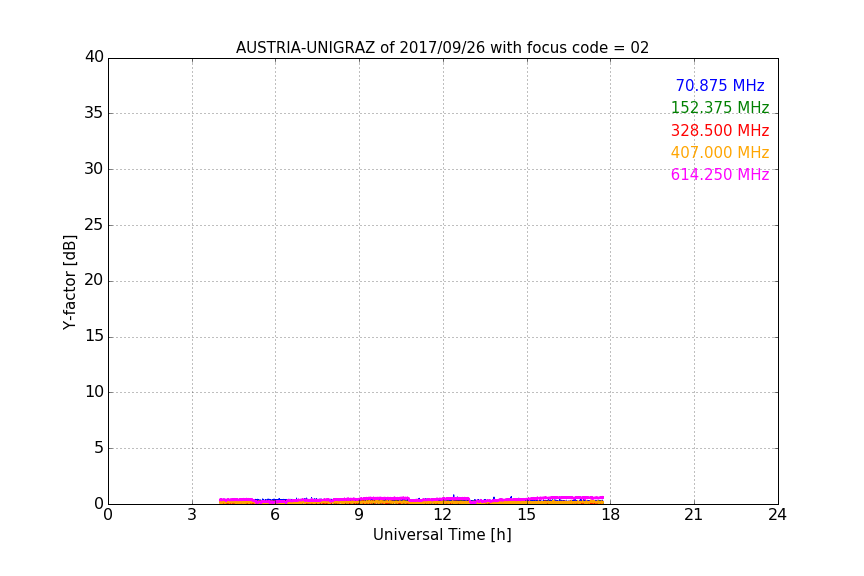Click the plot title 'AUSTRIA-UNIGRAZ of 2017/09/26 with focus code = 02'

(x=442, y=48)
